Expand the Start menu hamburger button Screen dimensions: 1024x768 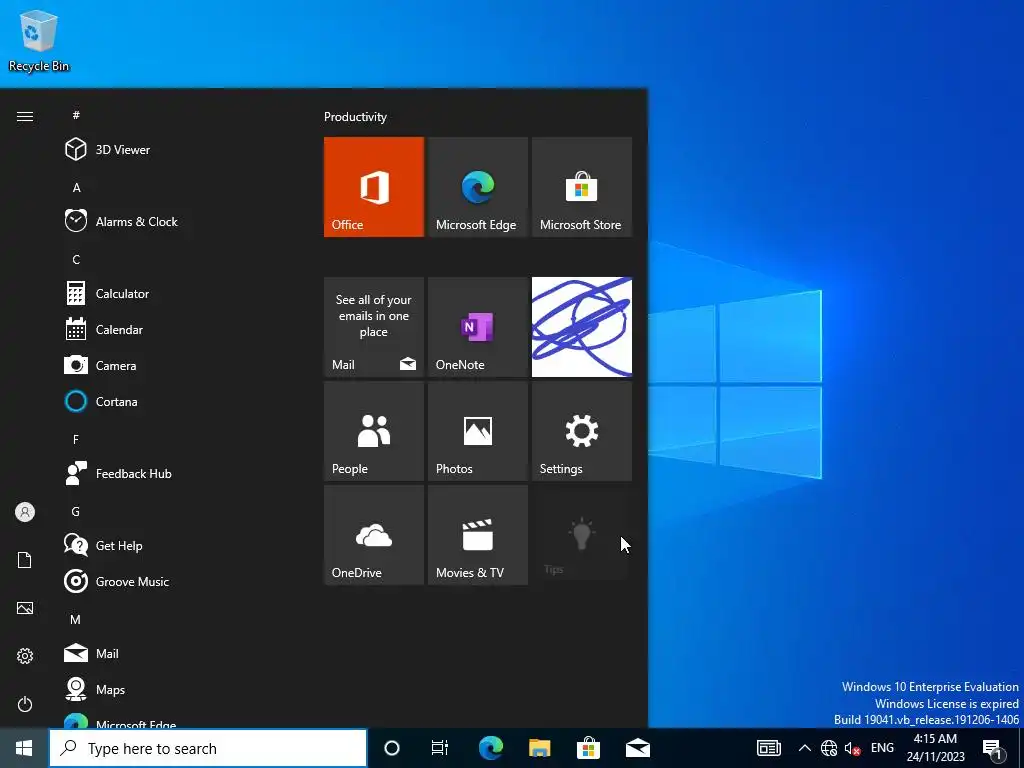[25, 116]
